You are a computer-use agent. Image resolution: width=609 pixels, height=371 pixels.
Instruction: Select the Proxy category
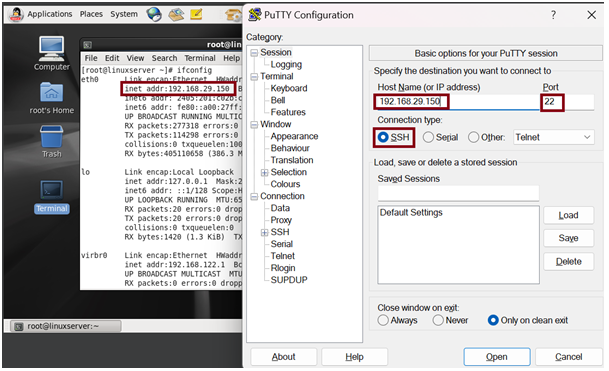(x=281, y=220)
